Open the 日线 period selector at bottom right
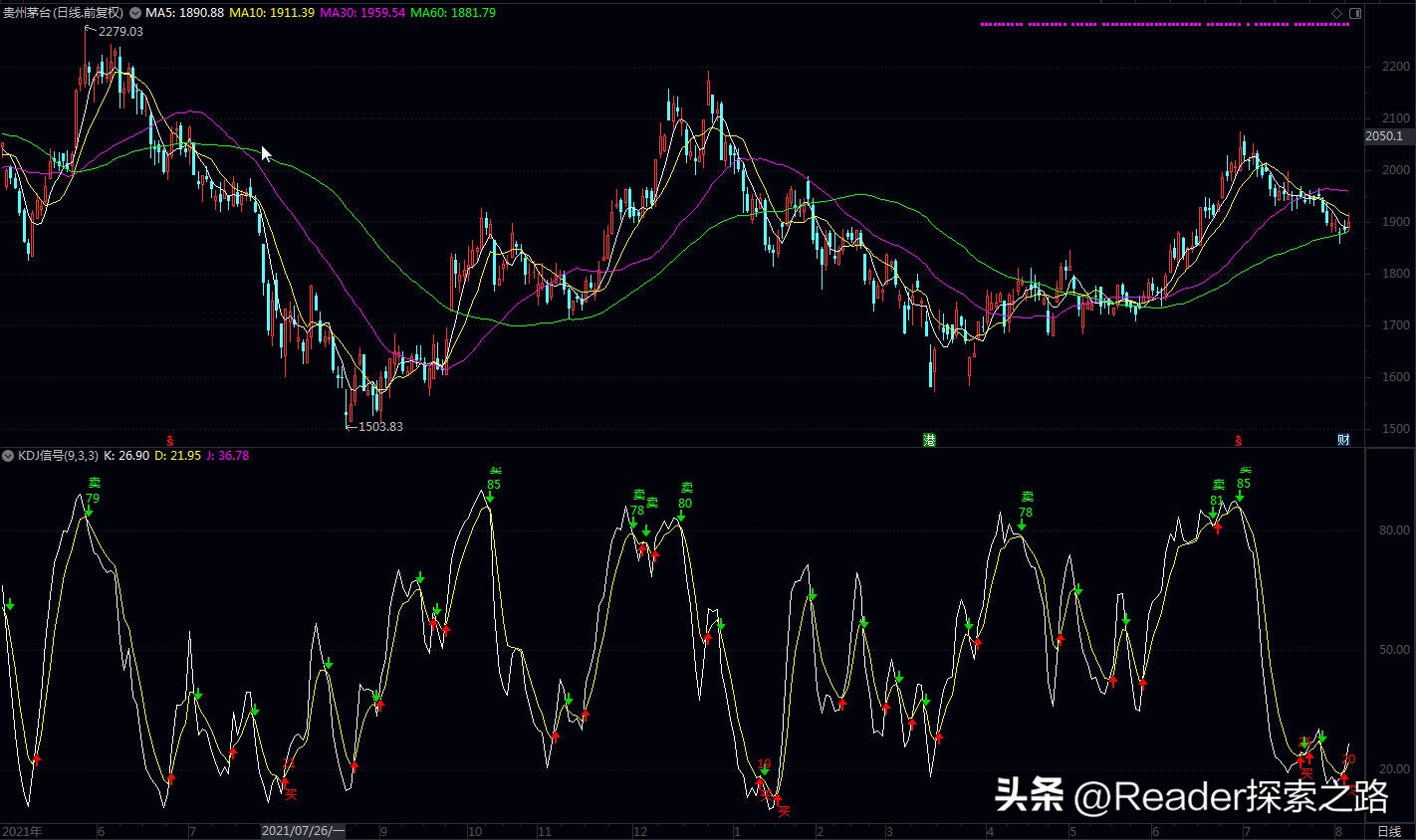 [1388, 829]
